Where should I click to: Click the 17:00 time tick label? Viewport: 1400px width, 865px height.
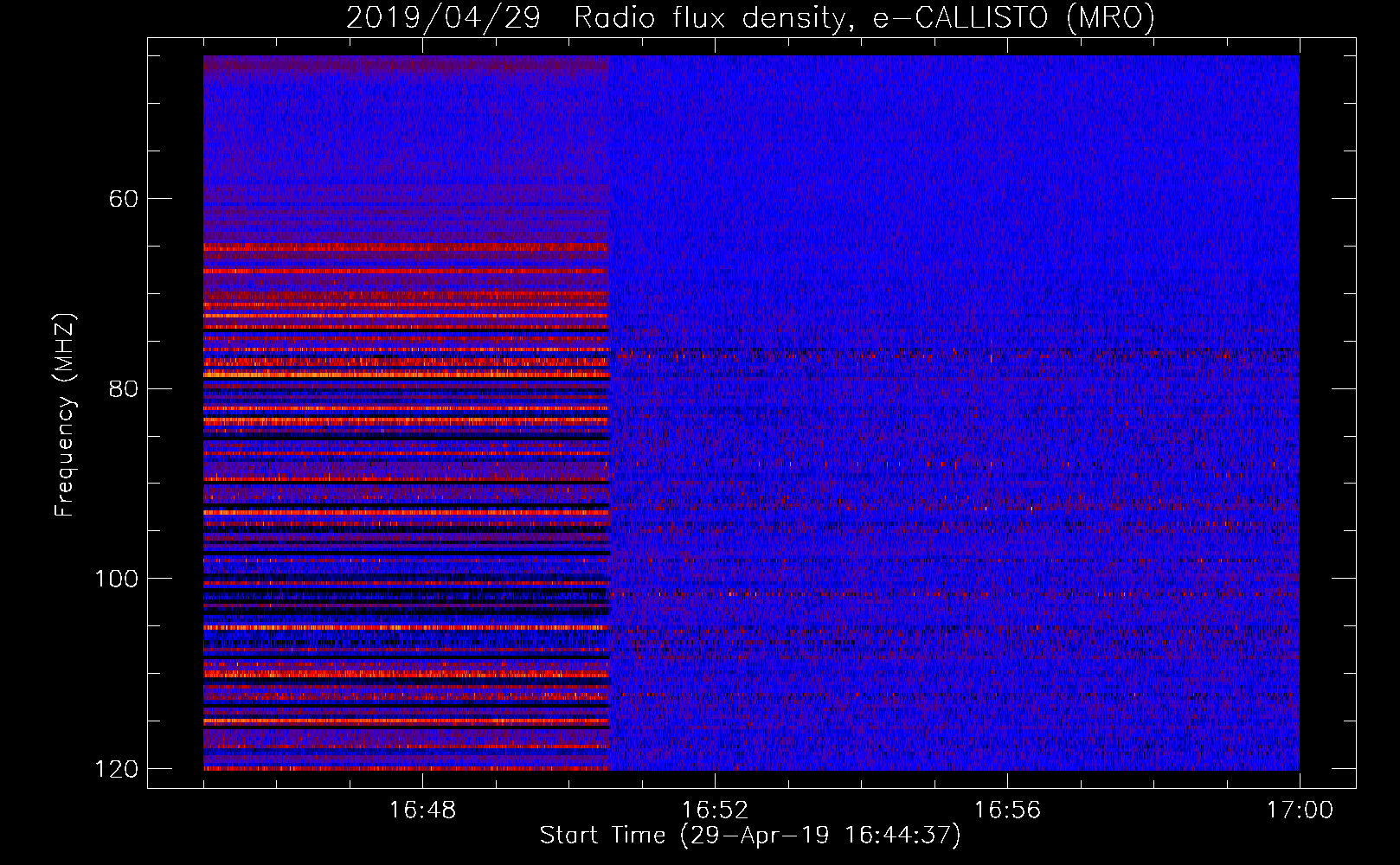(x=1300, y=811)
